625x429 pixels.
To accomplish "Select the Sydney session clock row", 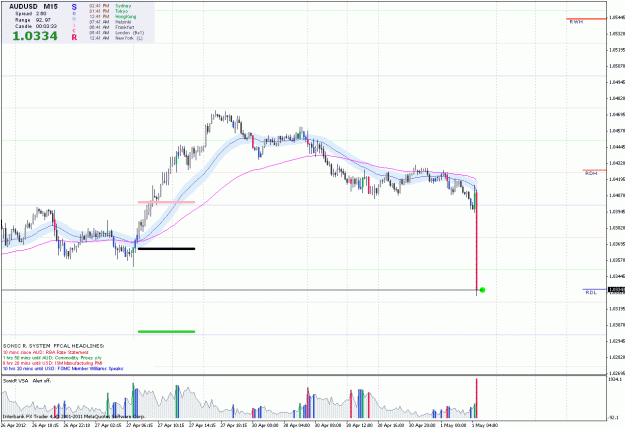I will point(110,6).
